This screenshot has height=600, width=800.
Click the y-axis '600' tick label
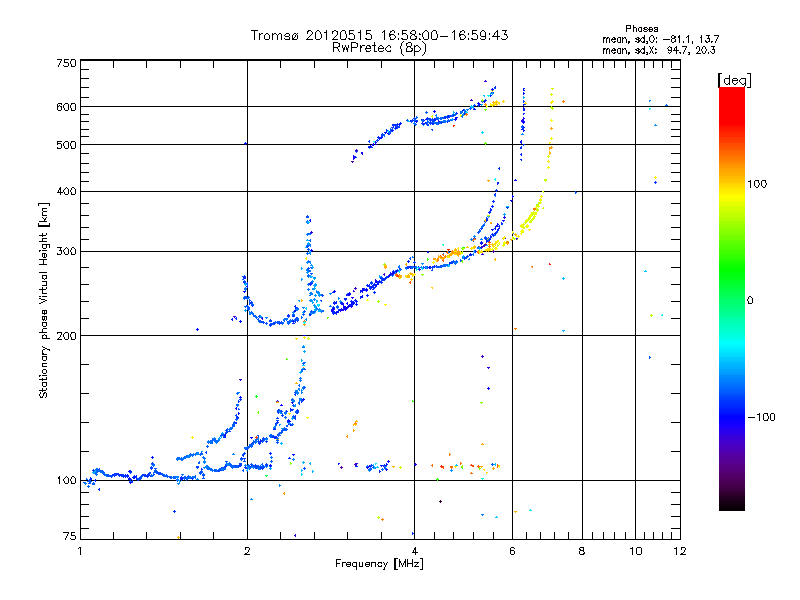pos(67,107)
